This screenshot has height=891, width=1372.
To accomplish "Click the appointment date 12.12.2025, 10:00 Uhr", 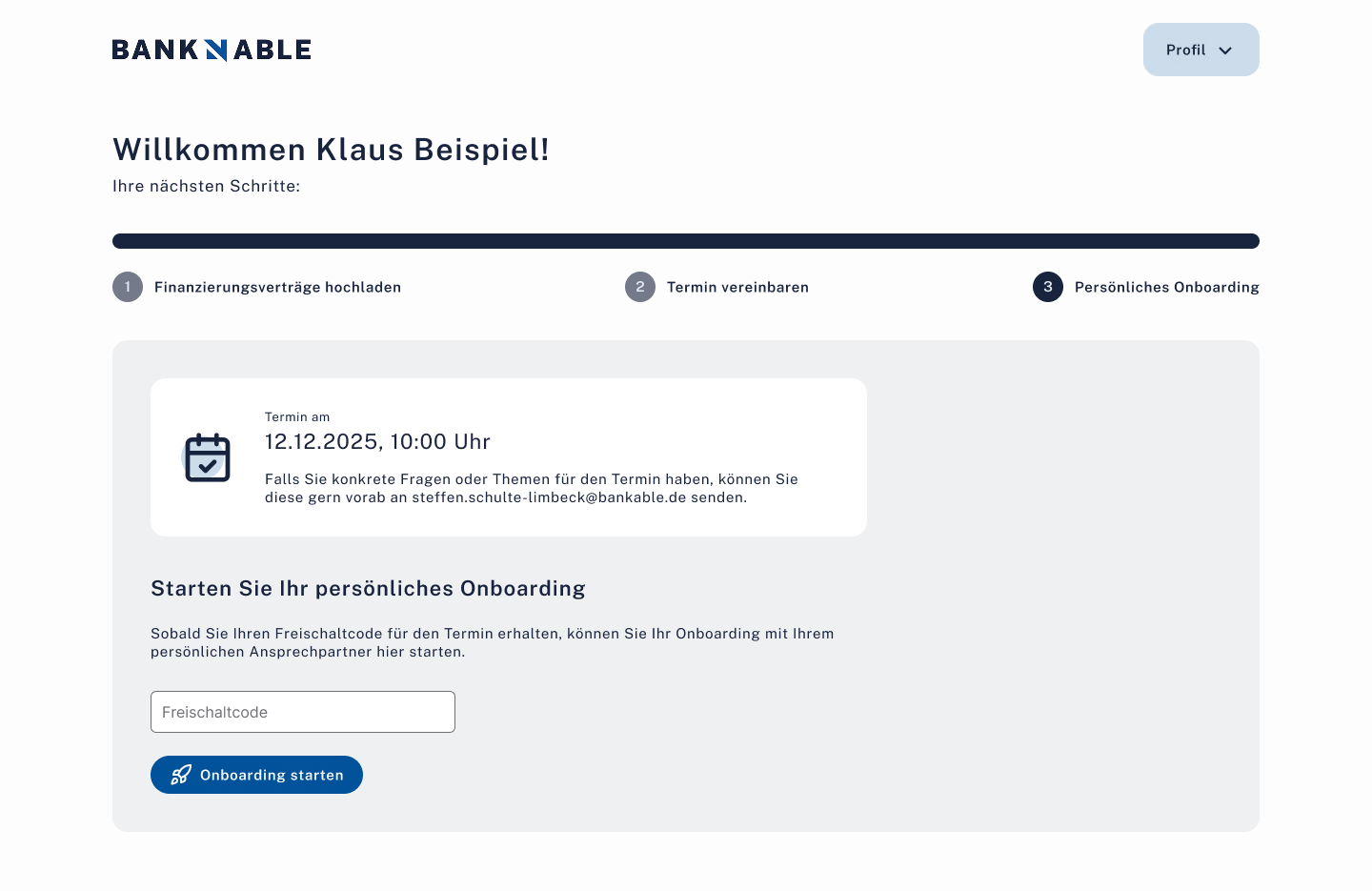I will [377, 441].
